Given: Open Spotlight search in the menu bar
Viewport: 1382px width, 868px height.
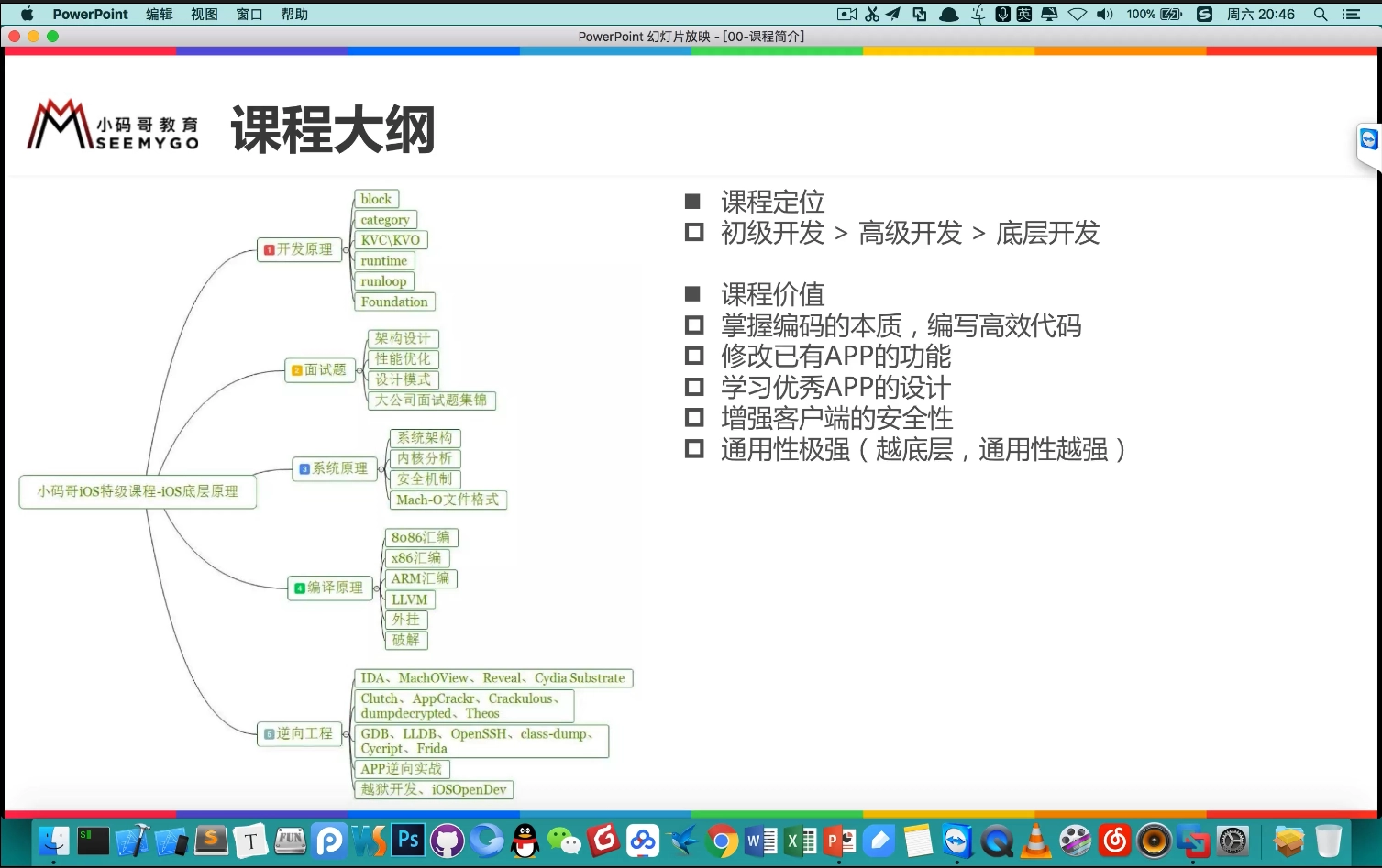Looking at the screenshot, I should [1320, 14].
